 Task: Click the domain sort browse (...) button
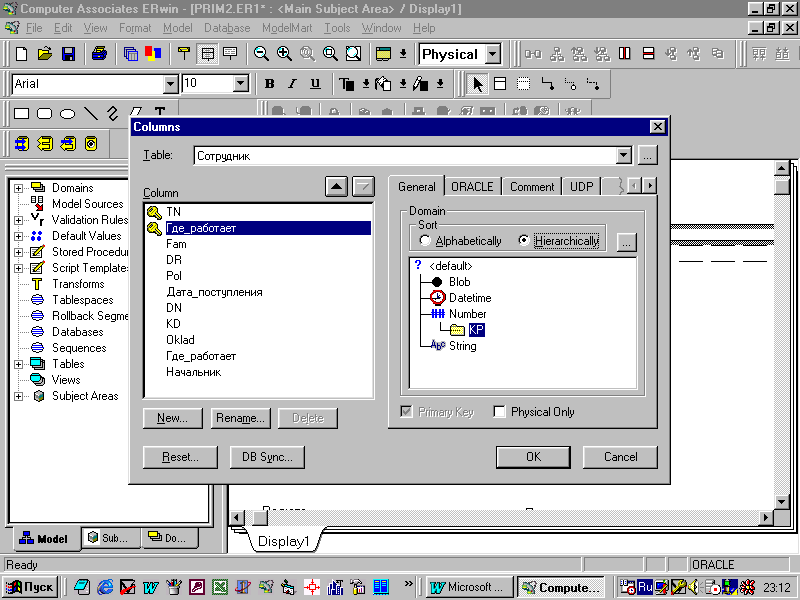point(626,242)
